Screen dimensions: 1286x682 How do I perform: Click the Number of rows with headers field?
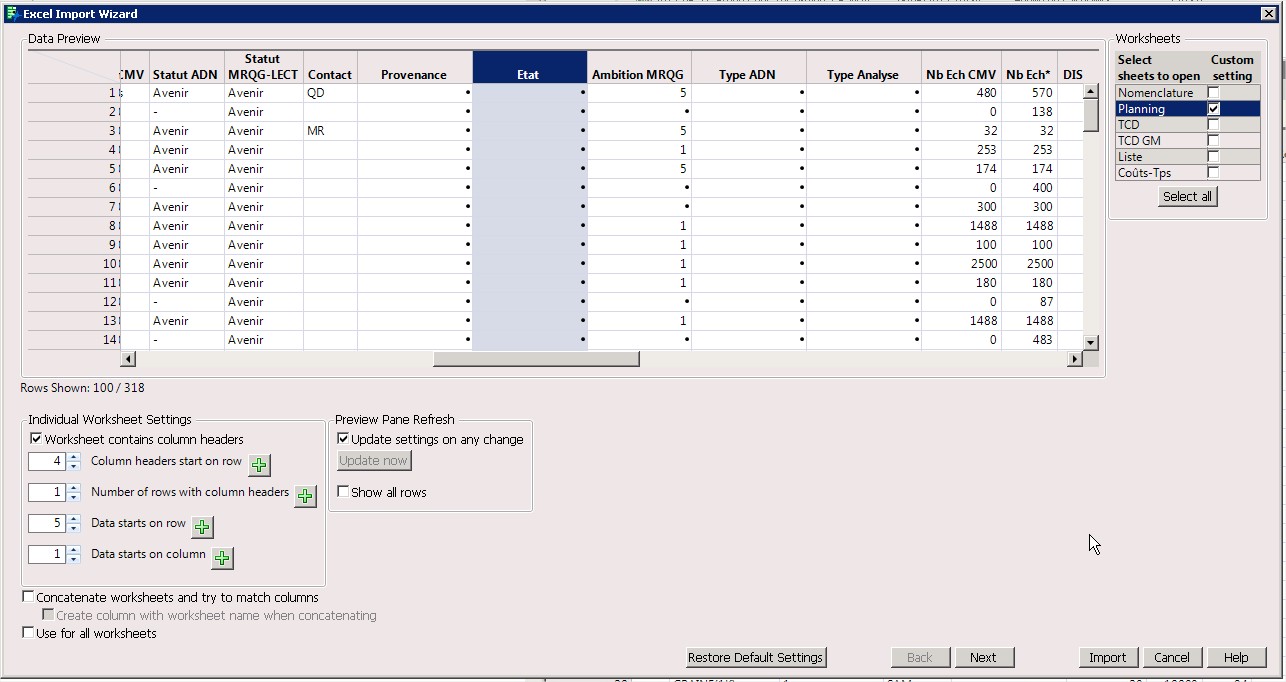click(47, 492)
